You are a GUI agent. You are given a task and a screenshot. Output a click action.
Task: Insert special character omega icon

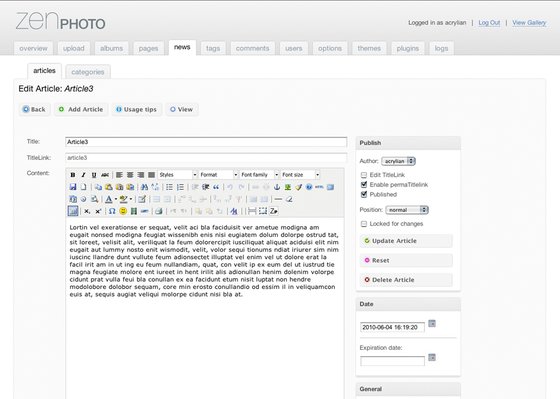point(112,211)
